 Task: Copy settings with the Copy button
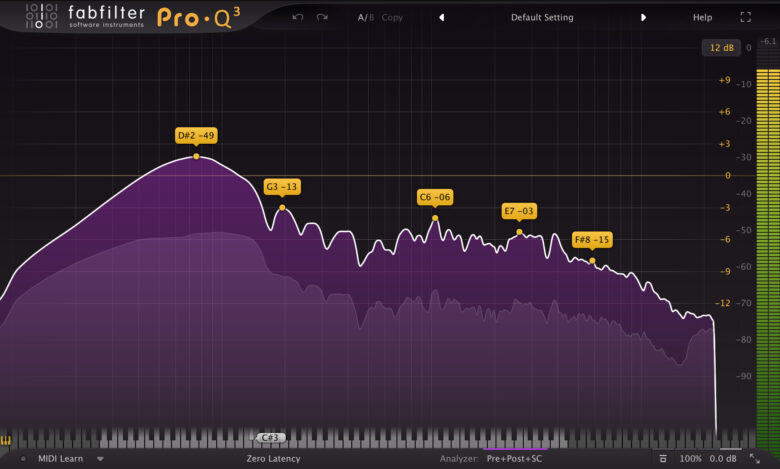click(x=392, y=17)
